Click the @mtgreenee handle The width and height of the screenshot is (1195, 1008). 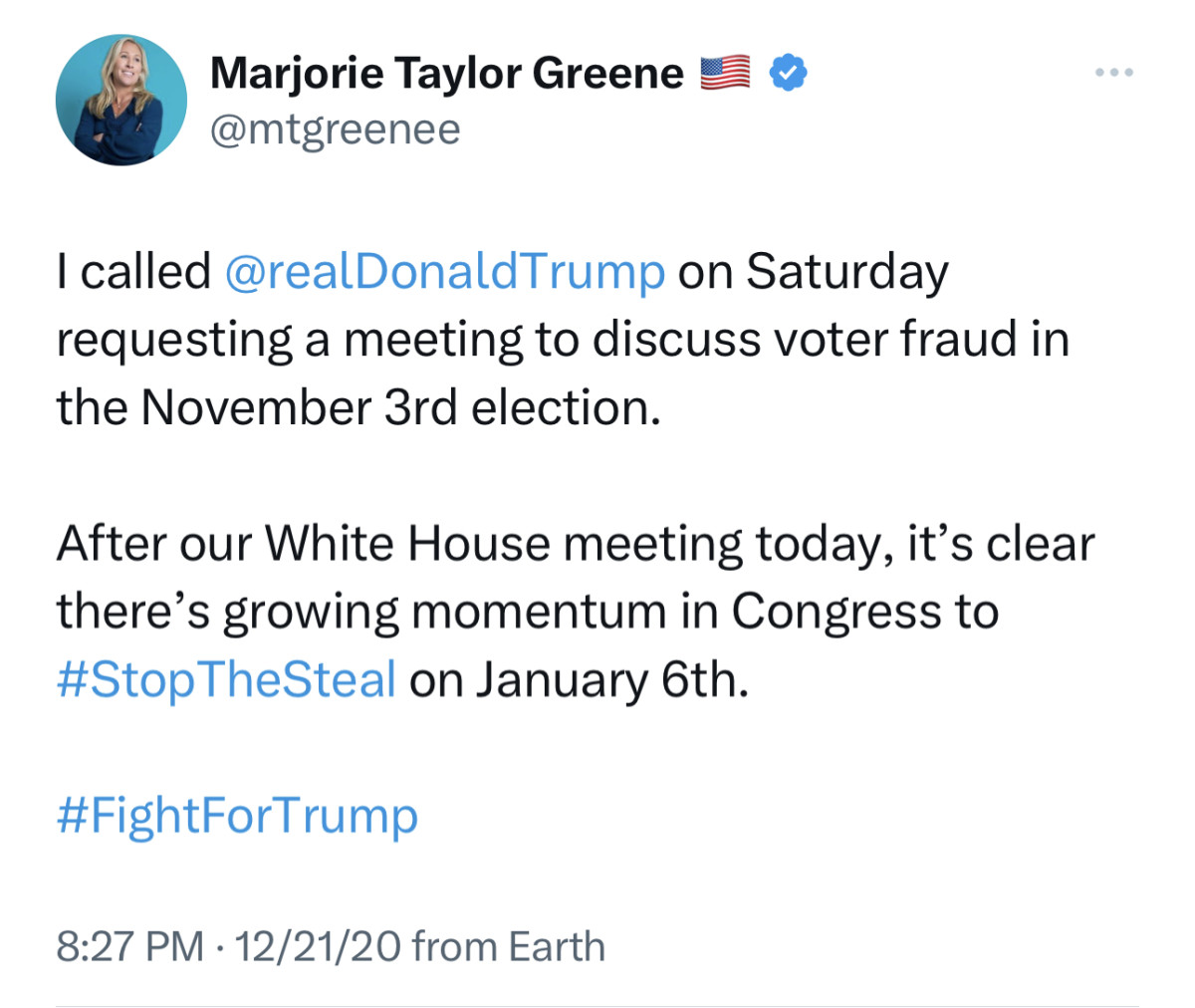[x=335, y=127]
